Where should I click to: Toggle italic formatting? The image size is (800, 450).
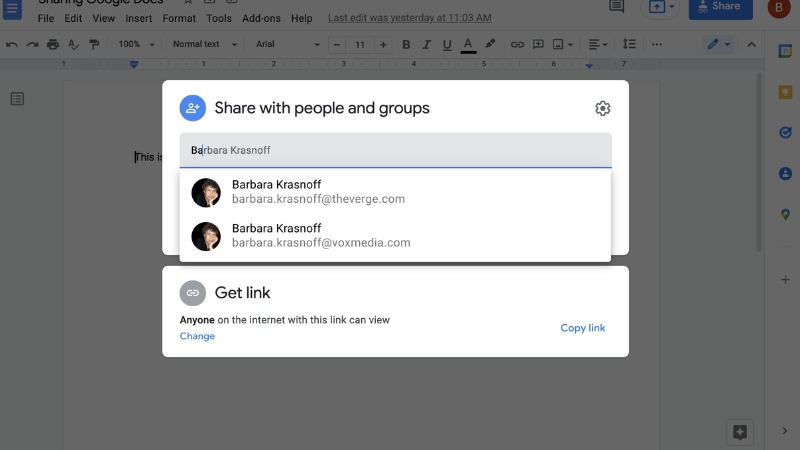427,44
